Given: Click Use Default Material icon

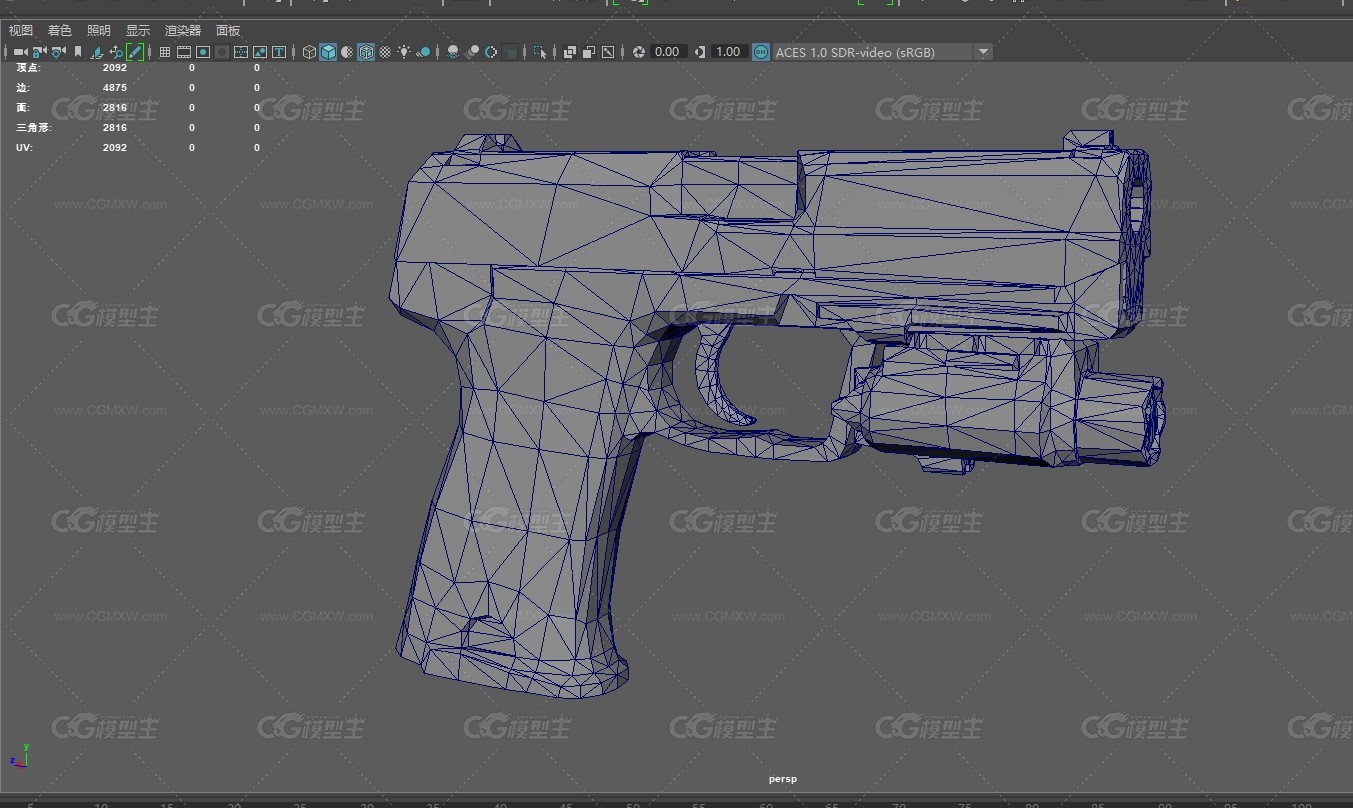Looking at the screenshot, I should tap(347, 52).
